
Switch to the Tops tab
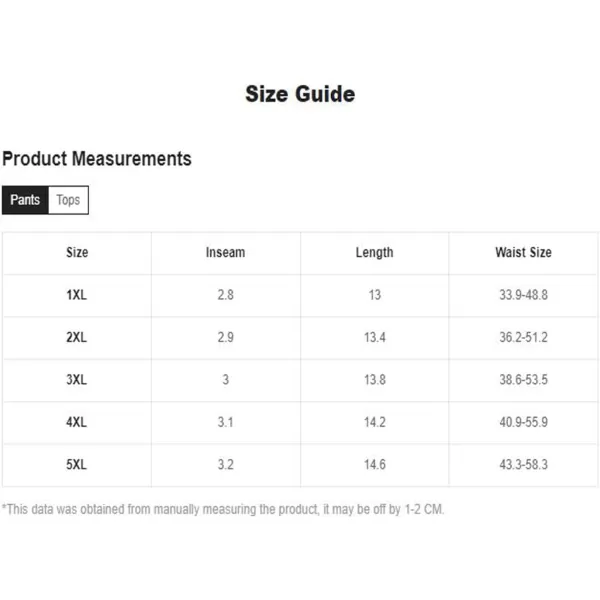(68, 200)
